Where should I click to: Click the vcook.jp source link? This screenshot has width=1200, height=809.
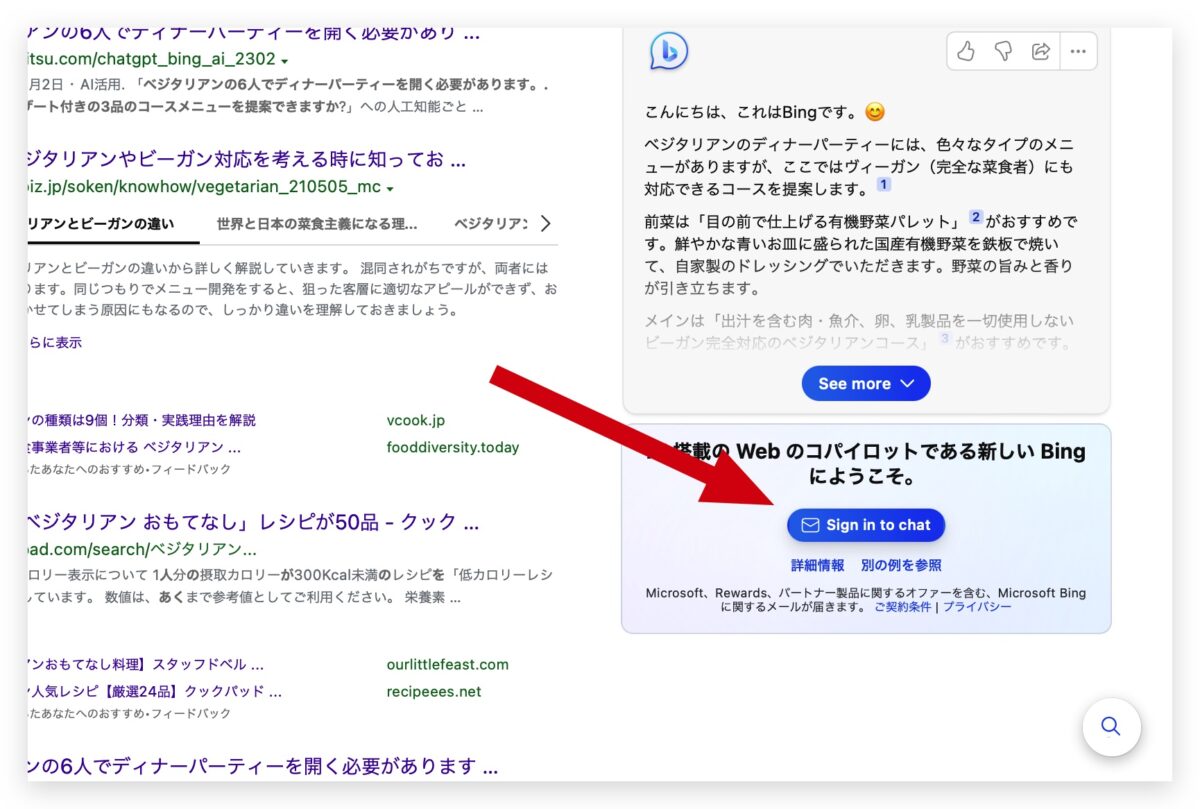pos(416,420)
